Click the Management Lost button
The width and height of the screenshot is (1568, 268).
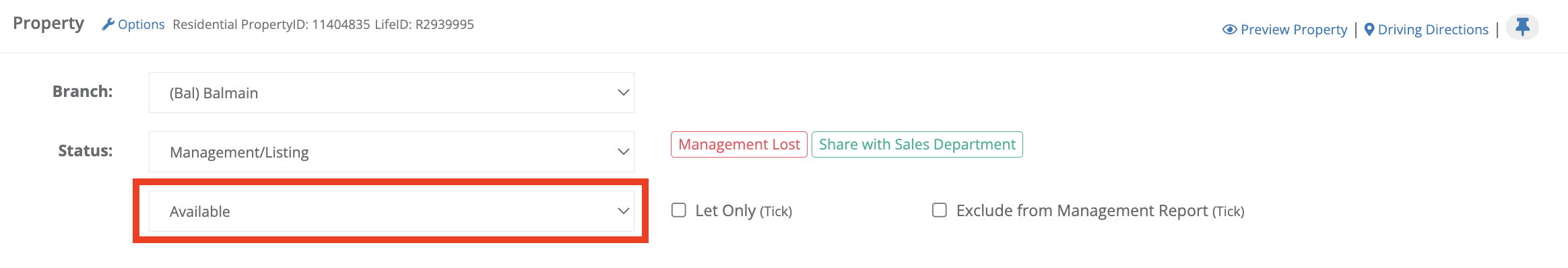739,145
